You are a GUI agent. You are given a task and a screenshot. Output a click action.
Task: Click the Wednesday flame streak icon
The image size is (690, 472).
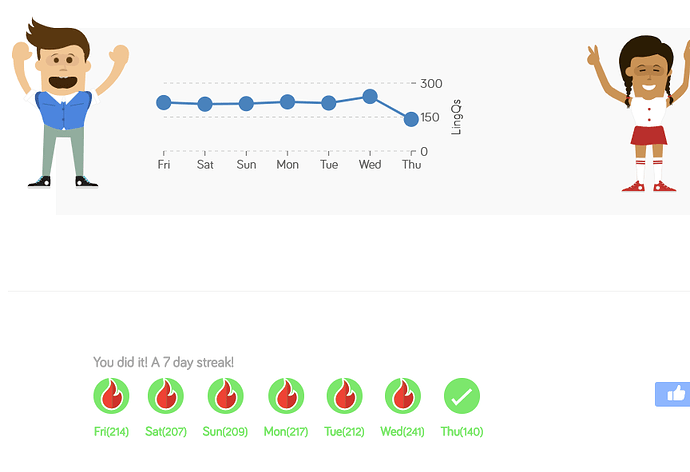[x=403, y=396]
